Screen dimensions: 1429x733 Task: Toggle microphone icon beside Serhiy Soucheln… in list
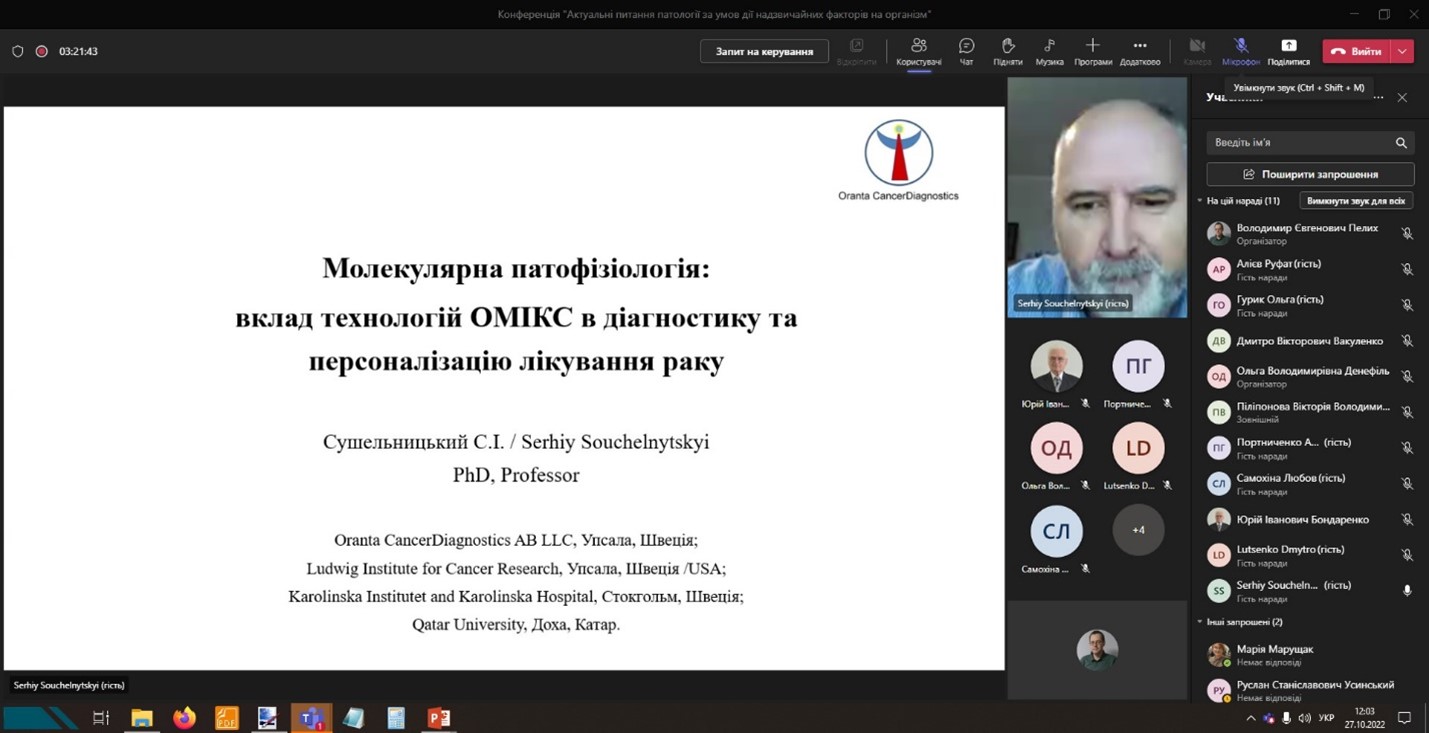(1406, 591)
